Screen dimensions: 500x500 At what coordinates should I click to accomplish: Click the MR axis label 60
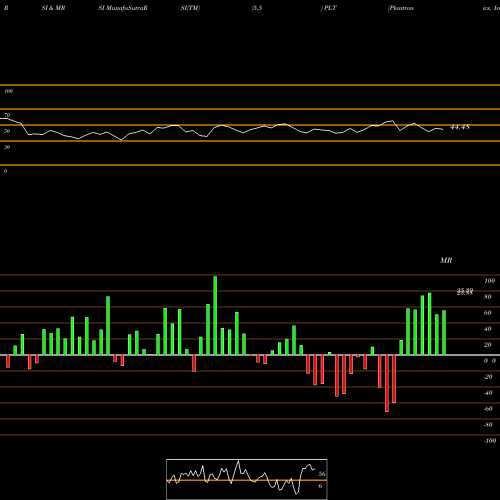click(488, 313)
